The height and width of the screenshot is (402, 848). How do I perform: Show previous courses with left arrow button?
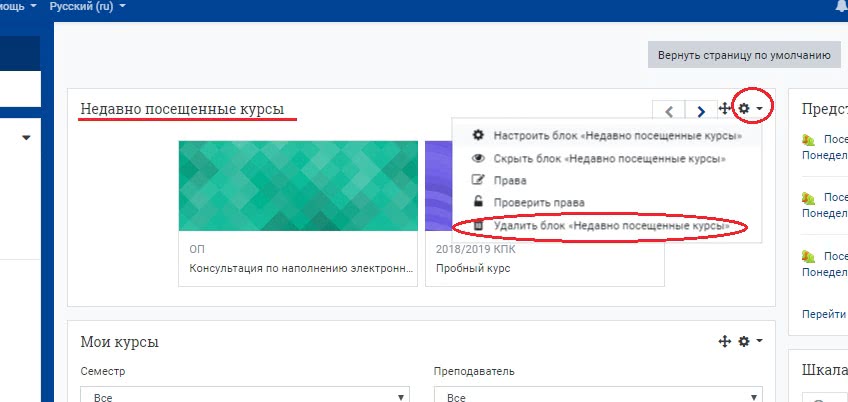(x=669, y=110)
